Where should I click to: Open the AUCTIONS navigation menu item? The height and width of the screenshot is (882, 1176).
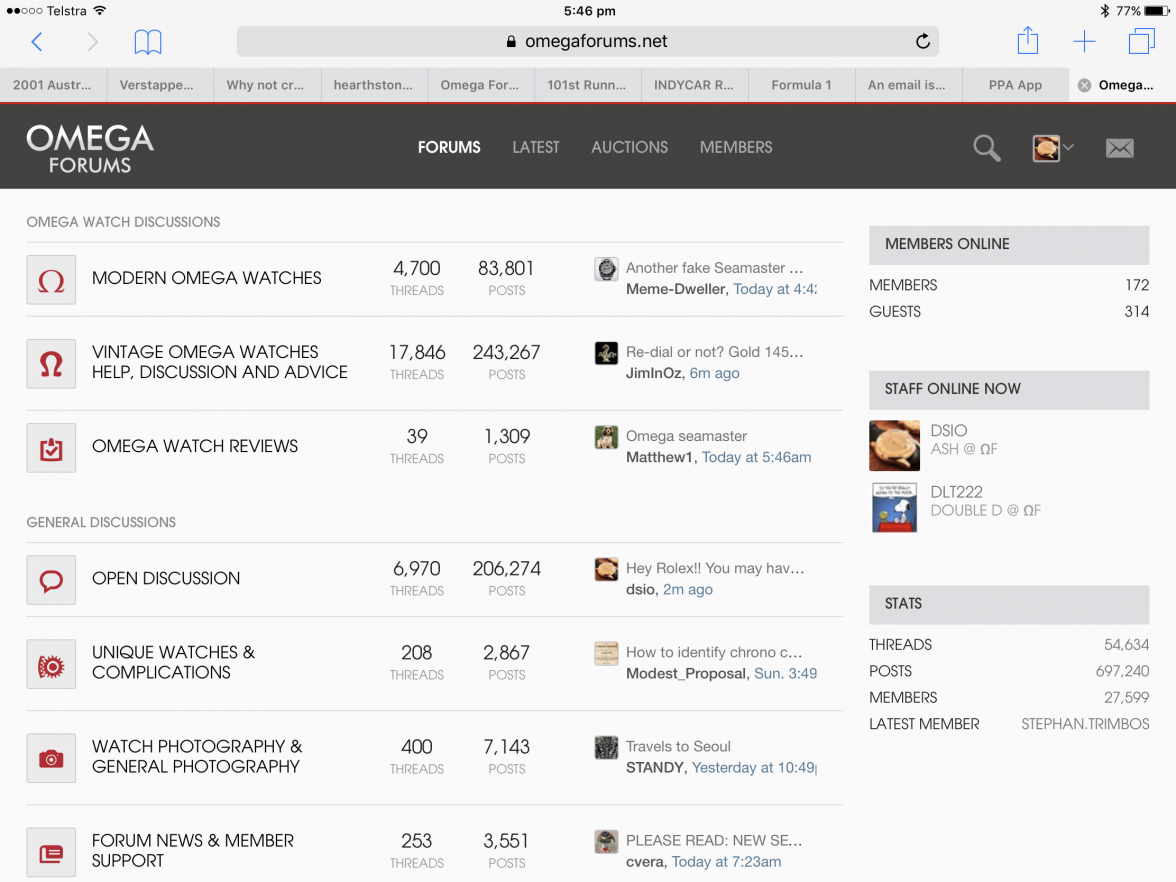[x=629, y=147]
